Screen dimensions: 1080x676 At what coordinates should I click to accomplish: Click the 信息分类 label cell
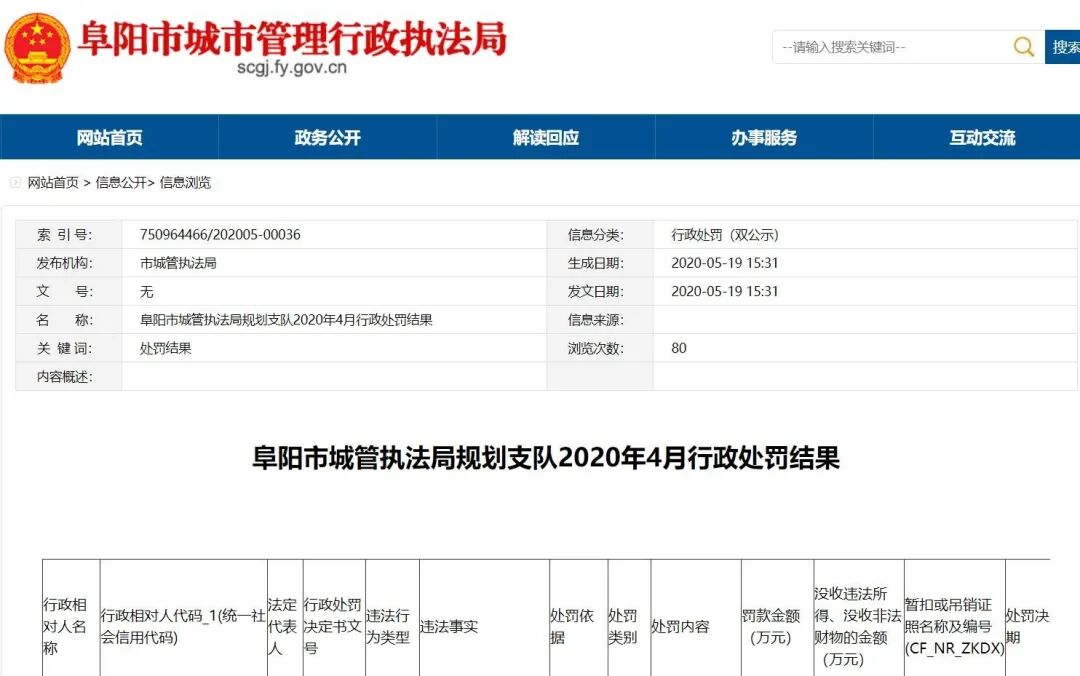click(x=600, y=235)
